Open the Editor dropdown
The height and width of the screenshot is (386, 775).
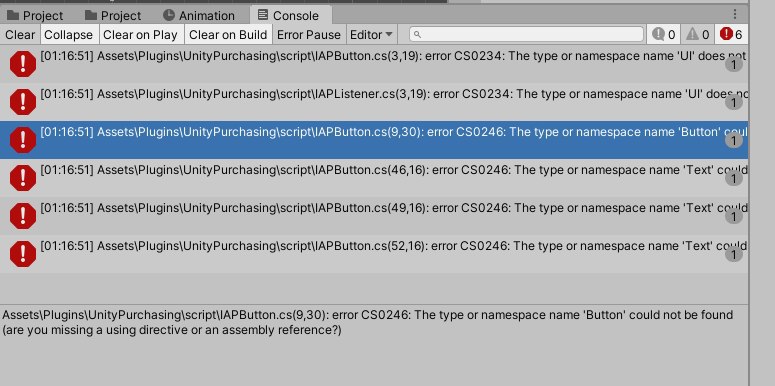(x=371, y=35)
